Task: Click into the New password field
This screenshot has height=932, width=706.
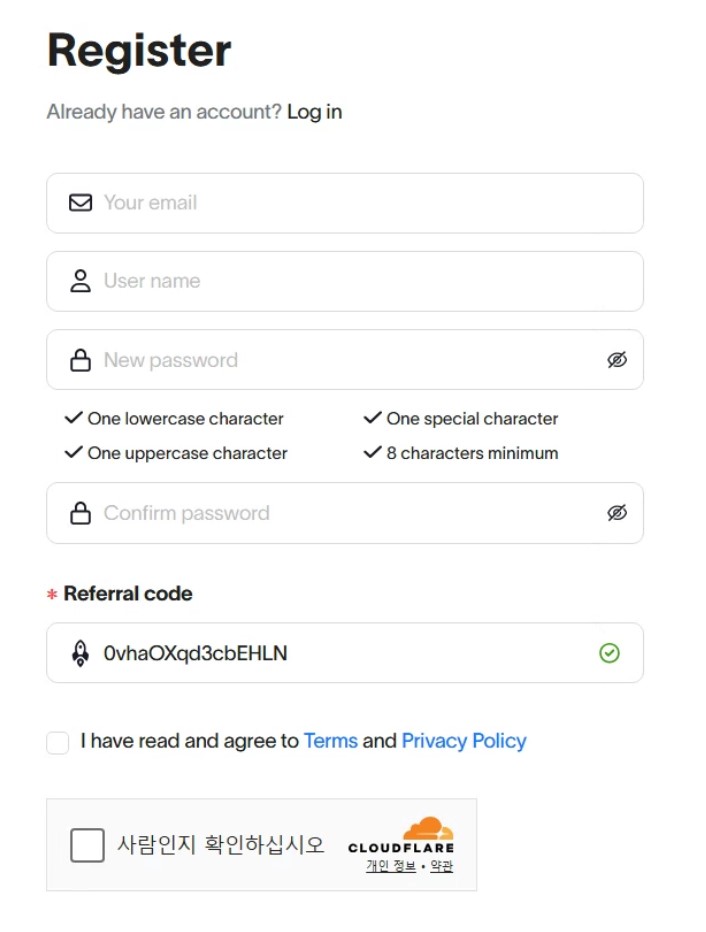Action: [x=340, y=360]
